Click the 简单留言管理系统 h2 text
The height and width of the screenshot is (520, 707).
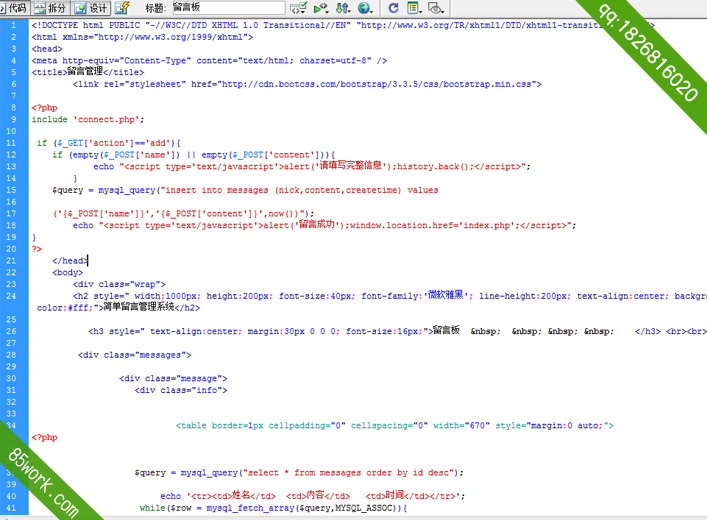(x=139, y=308)
